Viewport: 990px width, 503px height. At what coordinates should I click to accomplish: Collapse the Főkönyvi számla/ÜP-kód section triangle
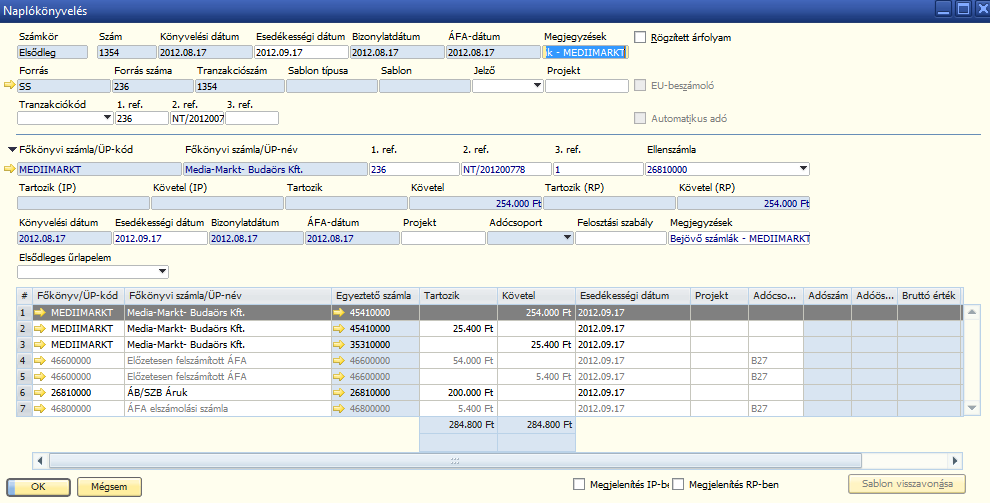tap(12, 150)
